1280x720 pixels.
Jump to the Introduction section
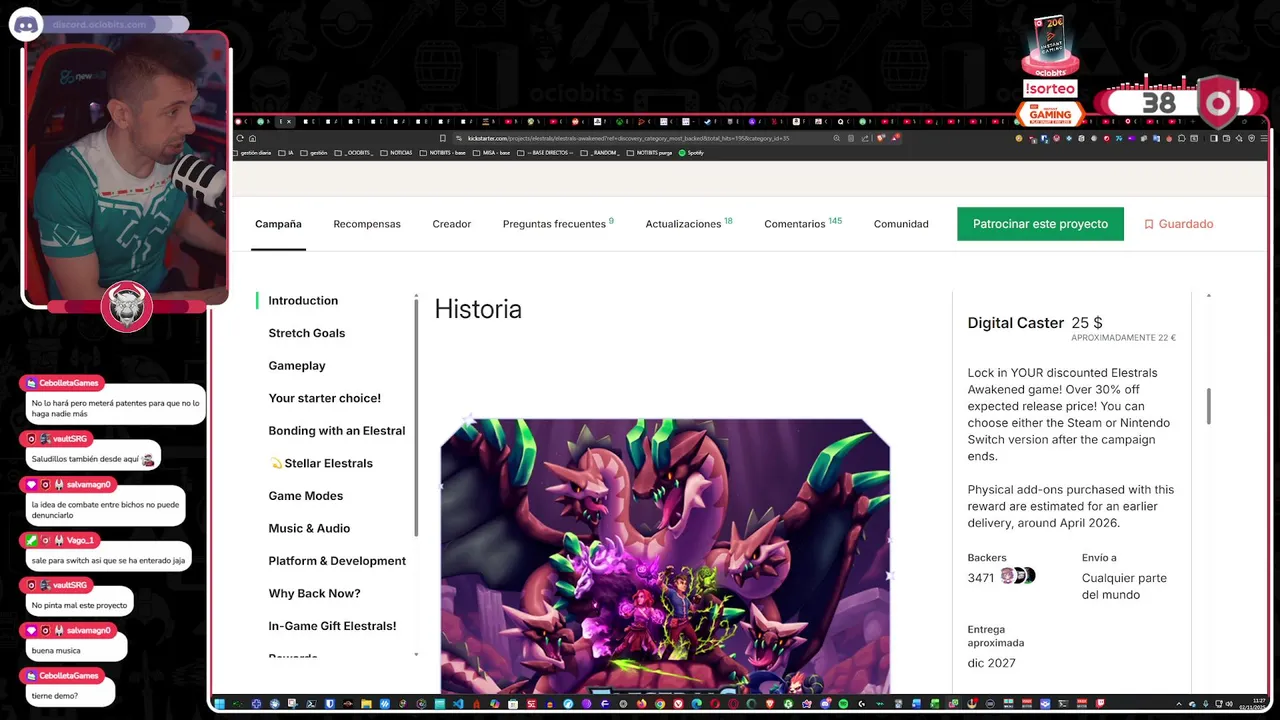pos(303,301)
